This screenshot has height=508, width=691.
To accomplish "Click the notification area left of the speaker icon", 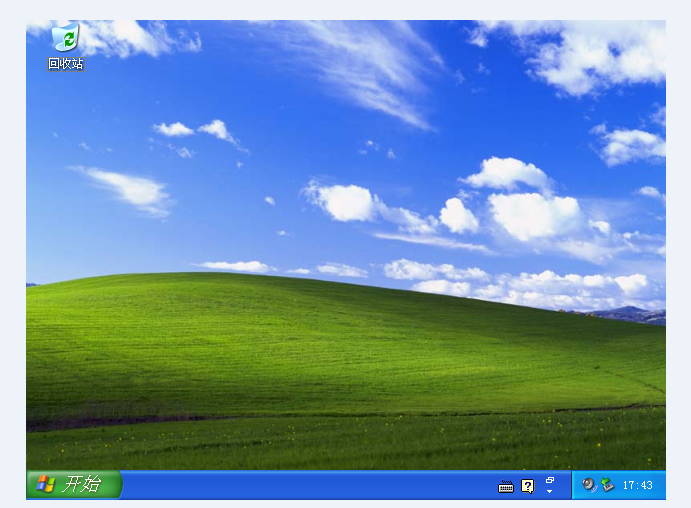I will pyautogui.click(x=577, y=486).
